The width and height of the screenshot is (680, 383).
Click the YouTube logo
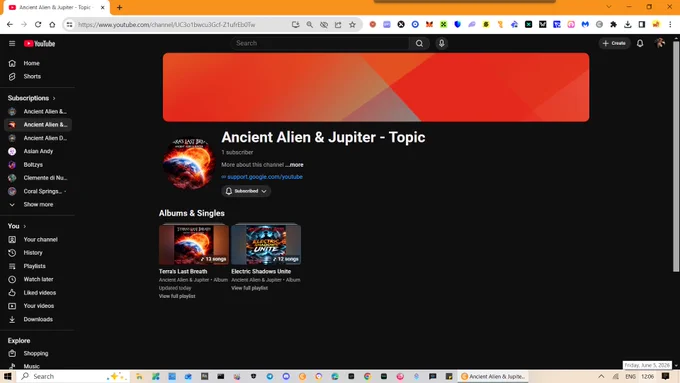39,43
